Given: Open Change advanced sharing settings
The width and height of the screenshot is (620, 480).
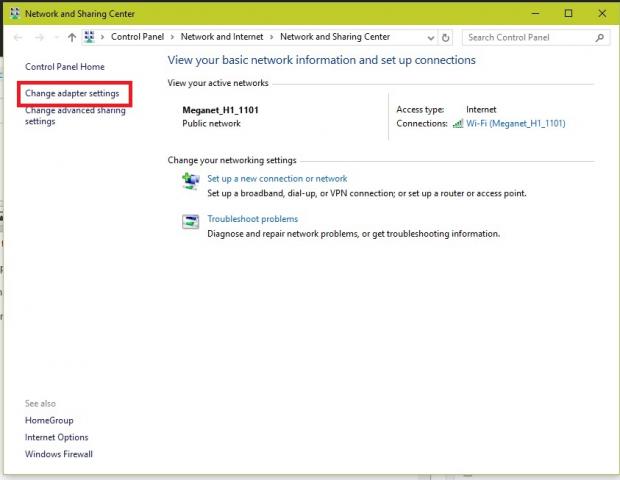Looking at the screenshot, I should 75,116.
